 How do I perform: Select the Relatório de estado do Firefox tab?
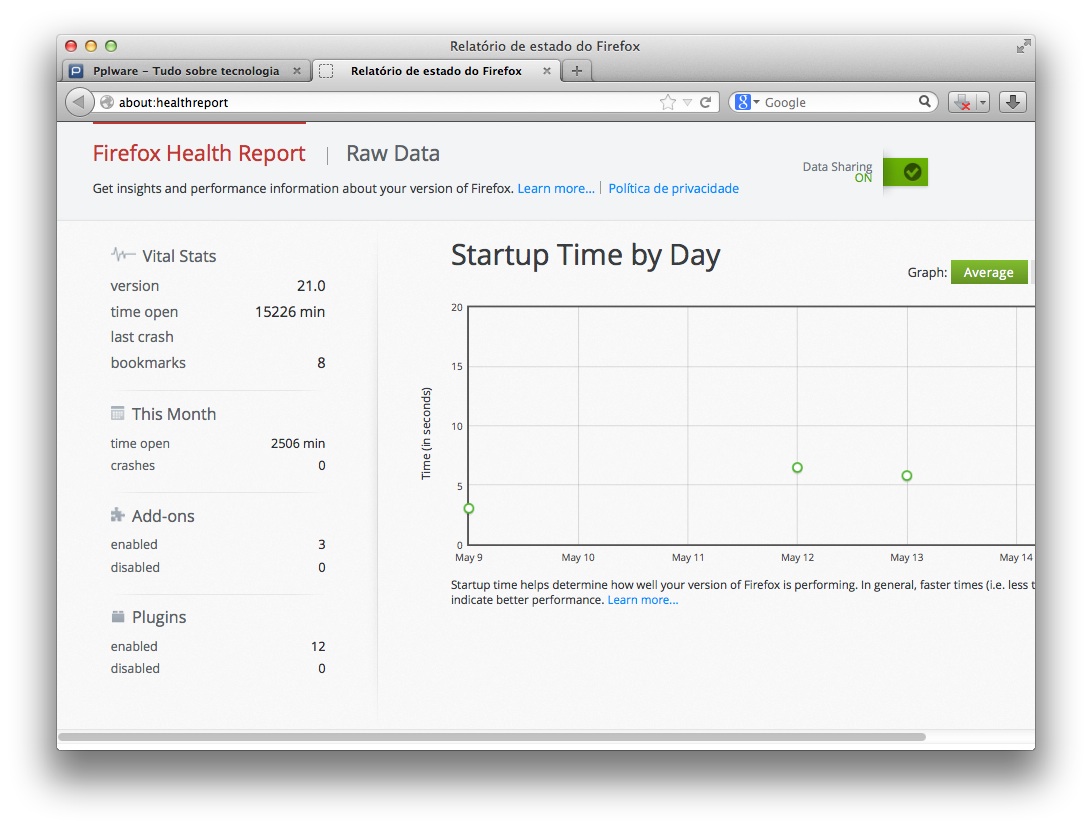click(436, 71)
